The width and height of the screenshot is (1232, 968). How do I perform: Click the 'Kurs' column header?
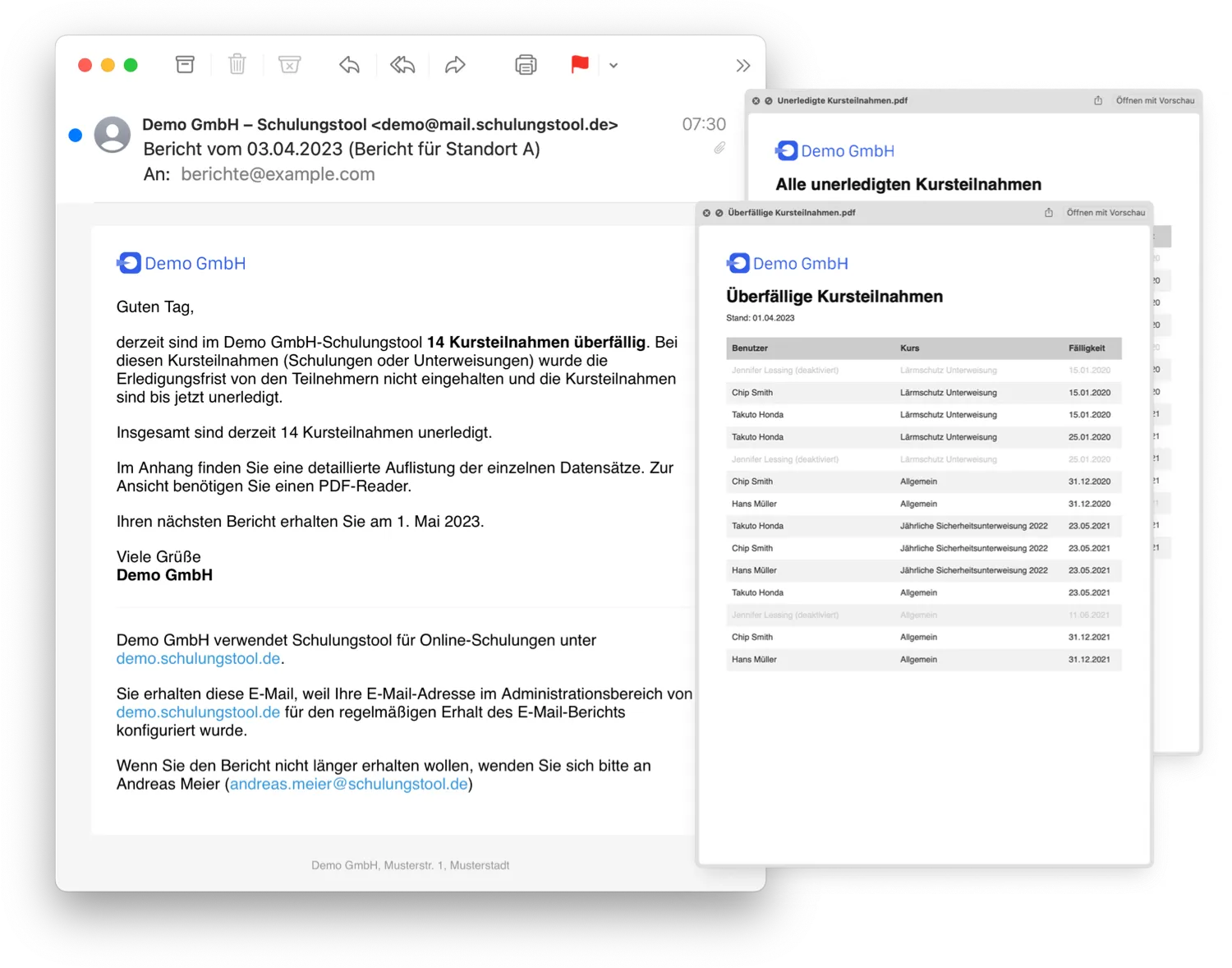909,348
